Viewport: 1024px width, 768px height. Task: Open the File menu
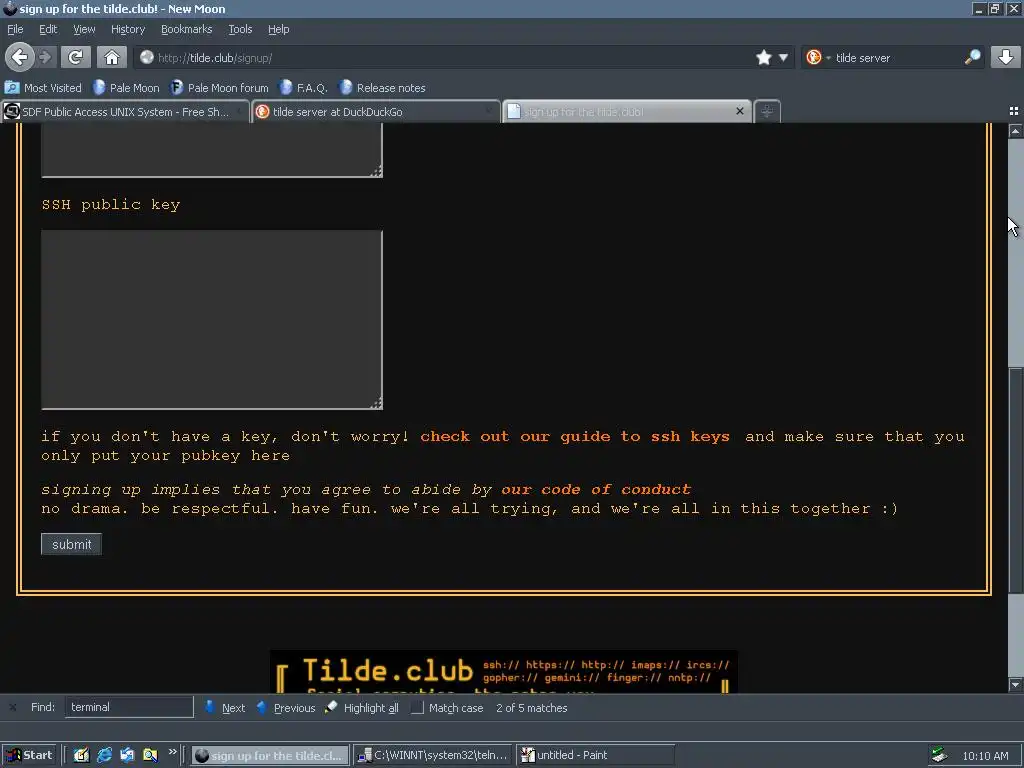[x=15, y=29]
